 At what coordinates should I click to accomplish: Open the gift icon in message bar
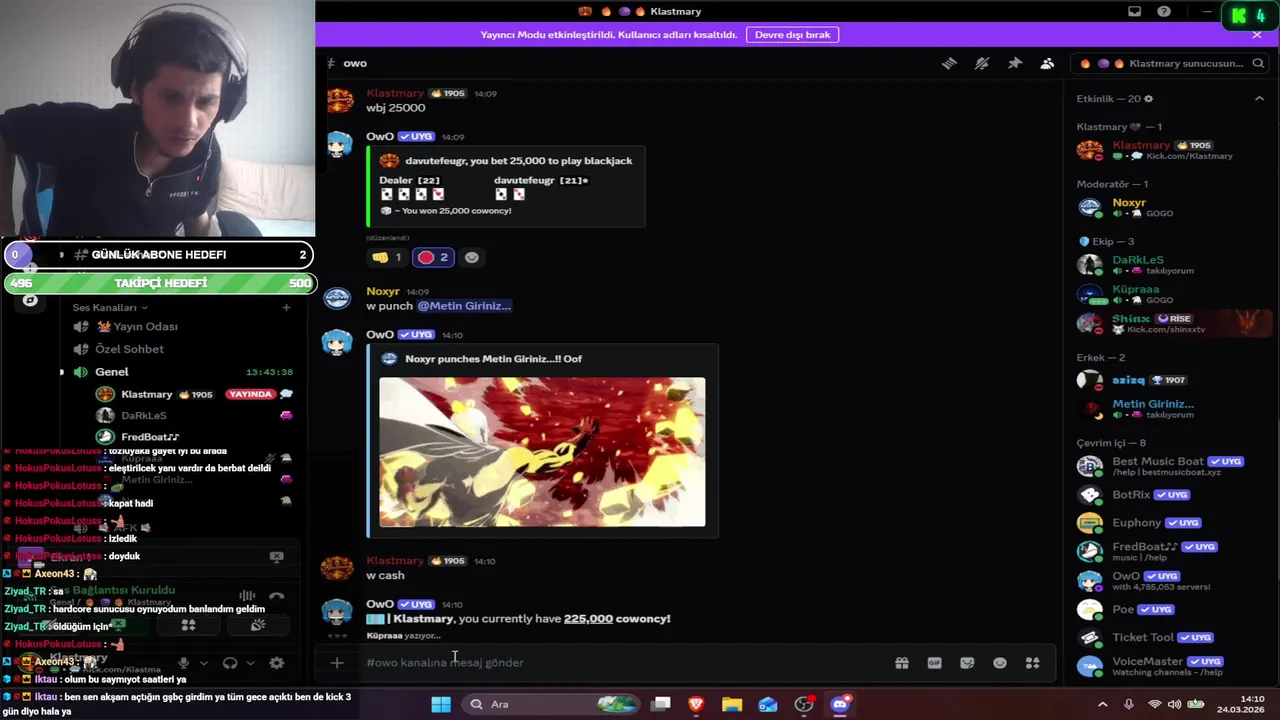coord(902,662)
